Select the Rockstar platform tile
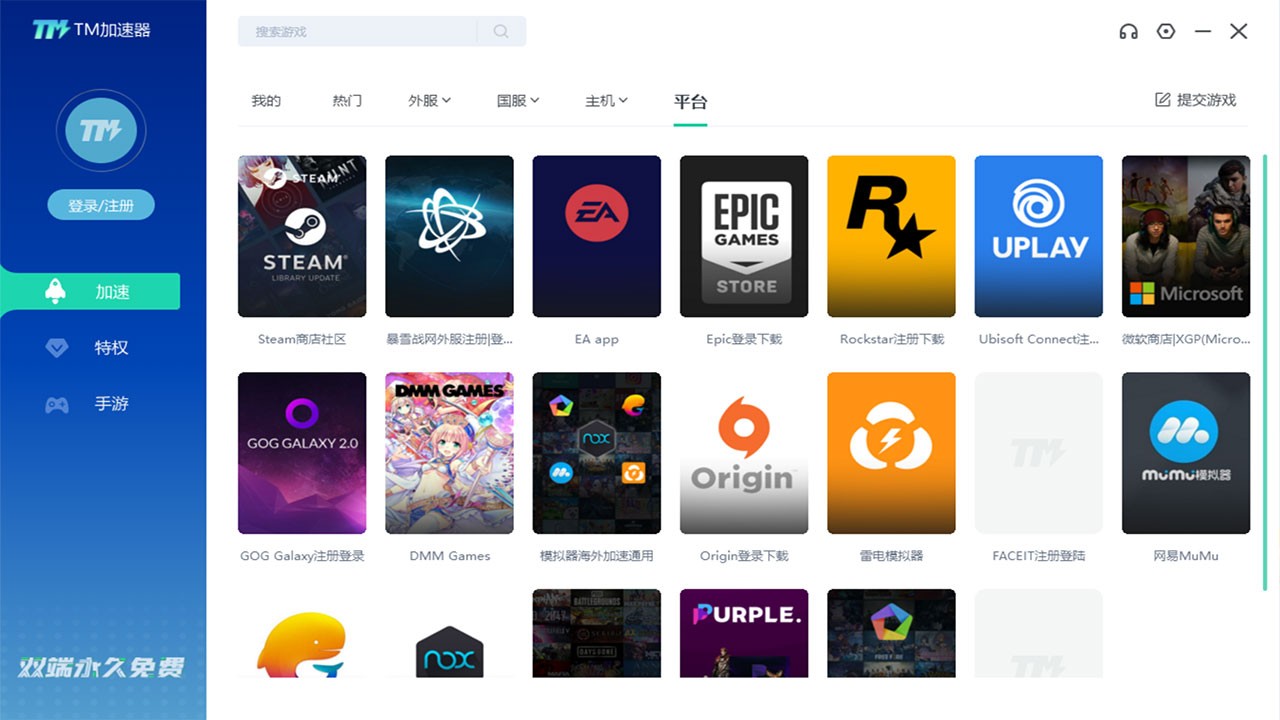Screen dimensions: 1280x720 [891, 236]
